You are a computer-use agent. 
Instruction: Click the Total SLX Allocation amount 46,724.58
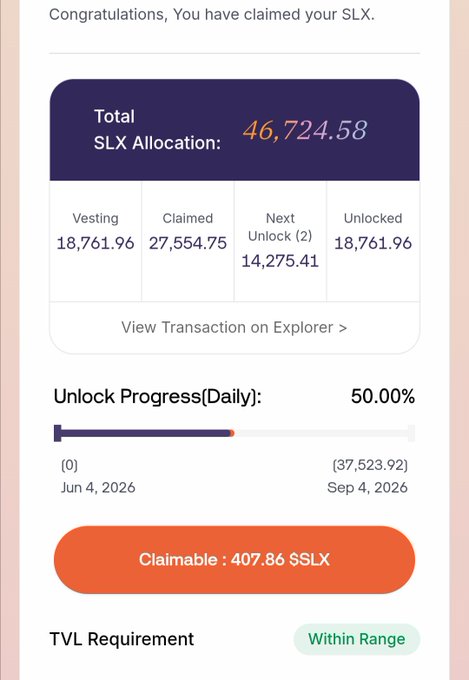pyautogui.click(x=305, y=130)
